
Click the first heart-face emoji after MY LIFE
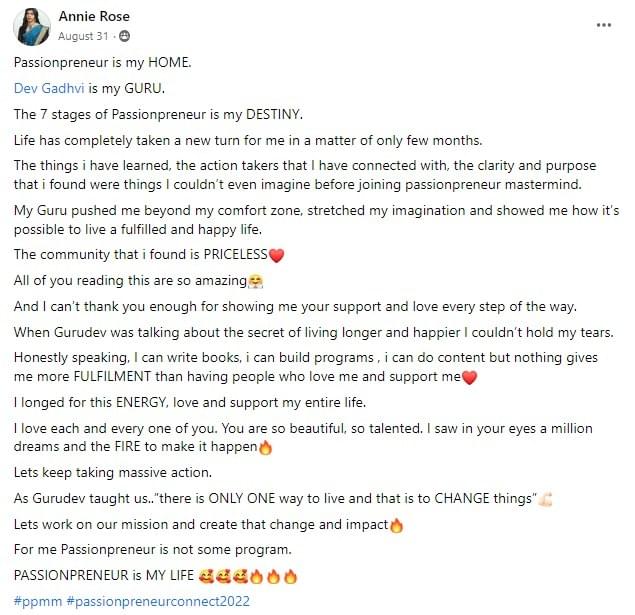pos(206,576)
